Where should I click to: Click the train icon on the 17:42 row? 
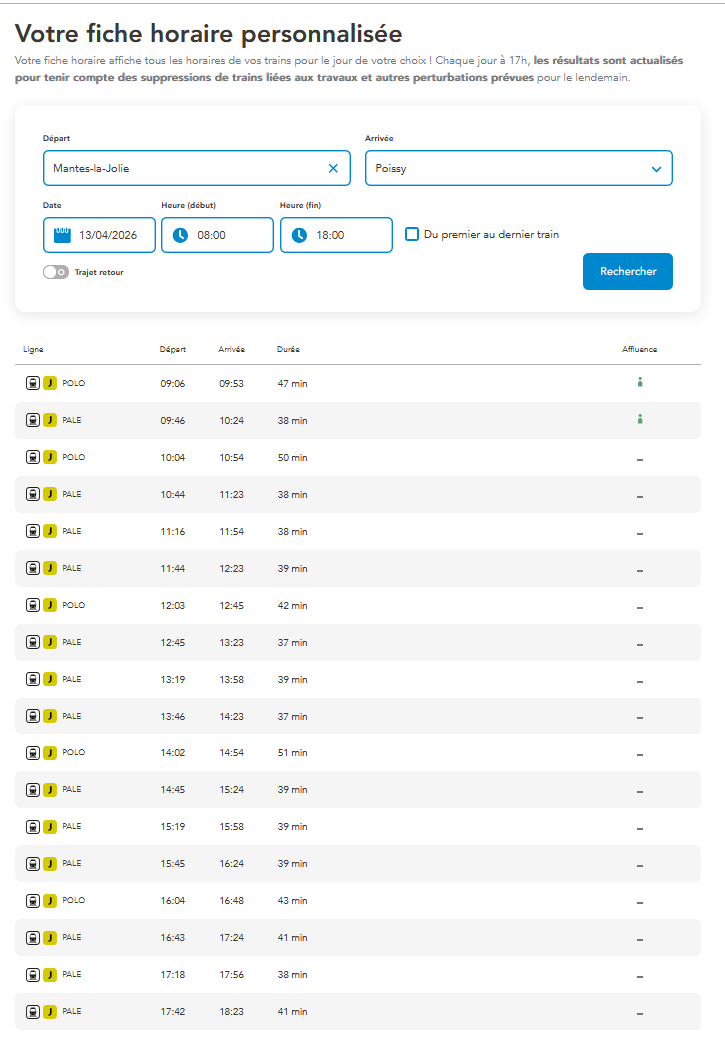click(33, 1012)
